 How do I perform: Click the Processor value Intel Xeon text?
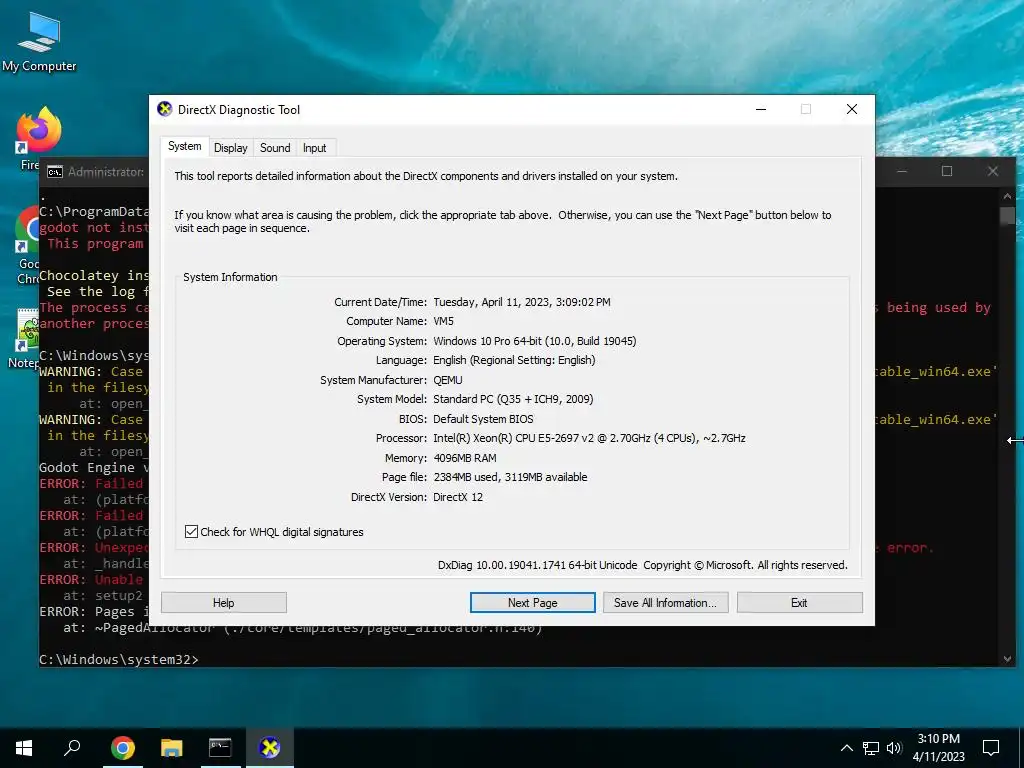click(589, 438)
